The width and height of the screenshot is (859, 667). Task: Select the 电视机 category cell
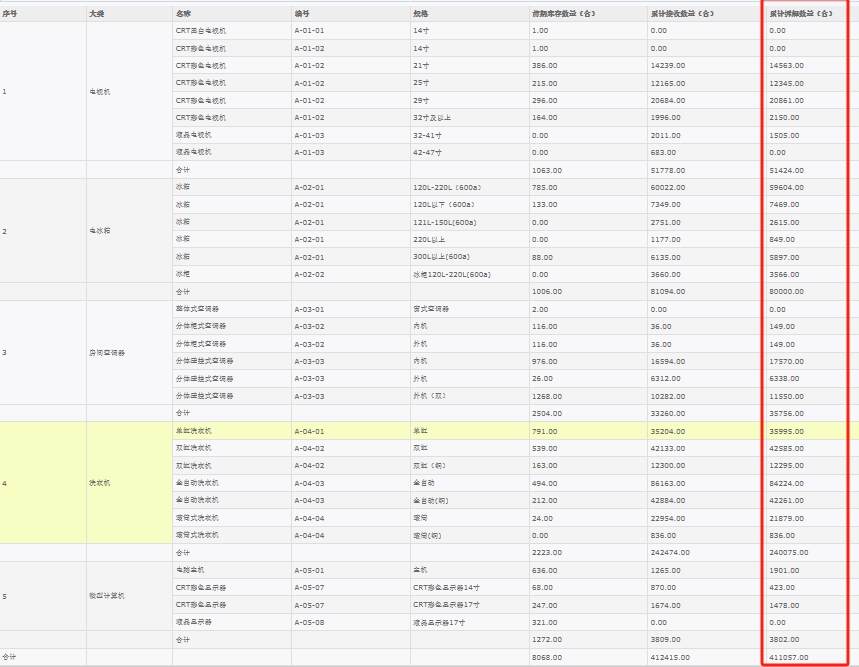click(x=100, y=92)
